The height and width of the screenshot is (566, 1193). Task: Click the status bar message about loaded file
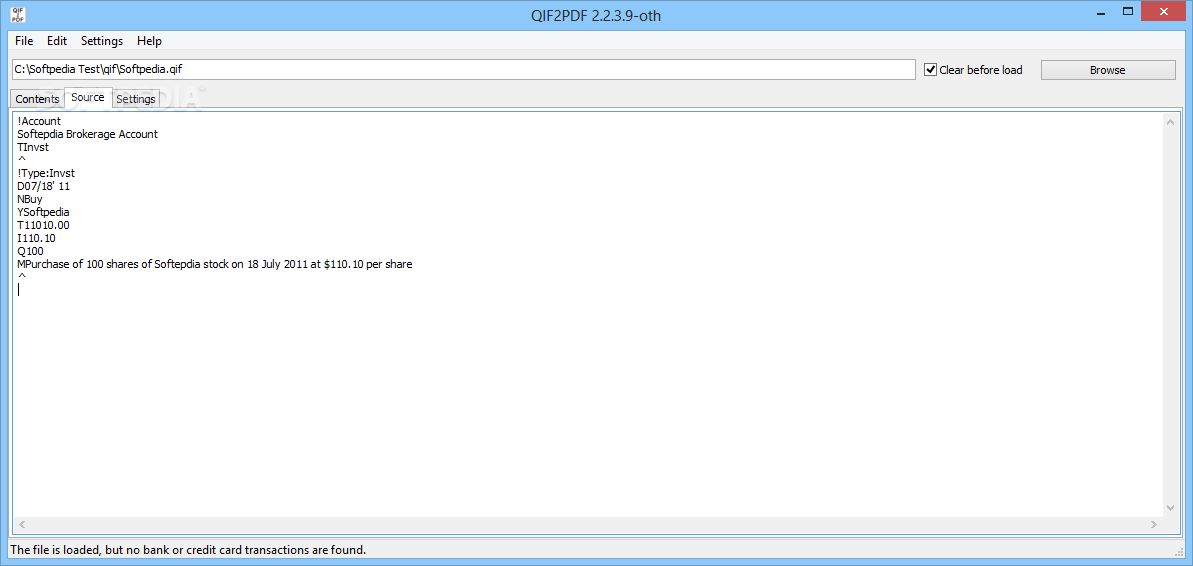click(188, 549)
